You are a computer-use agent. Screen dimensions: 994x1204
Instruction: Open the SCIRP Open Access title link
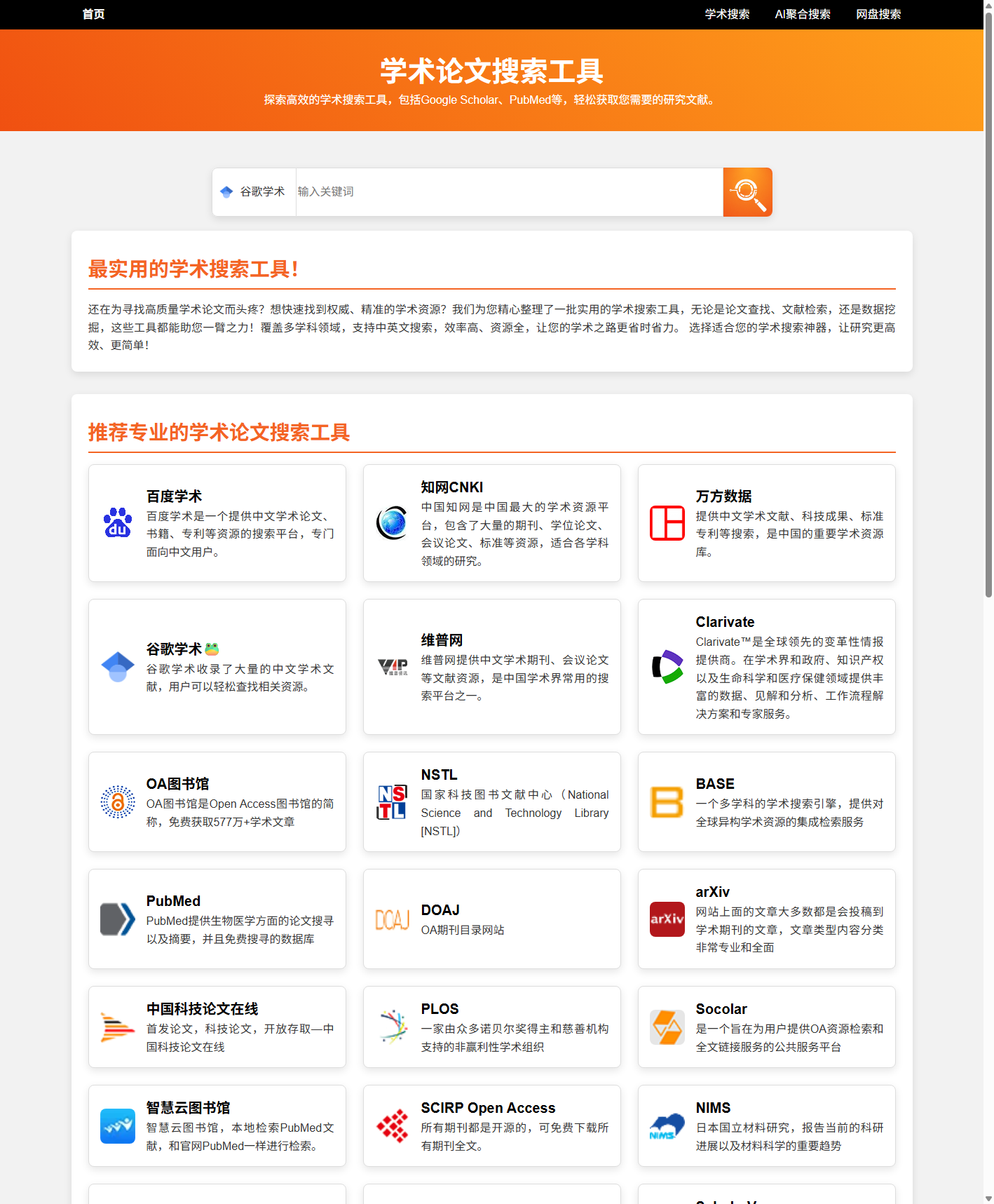tap(488, 1108)
